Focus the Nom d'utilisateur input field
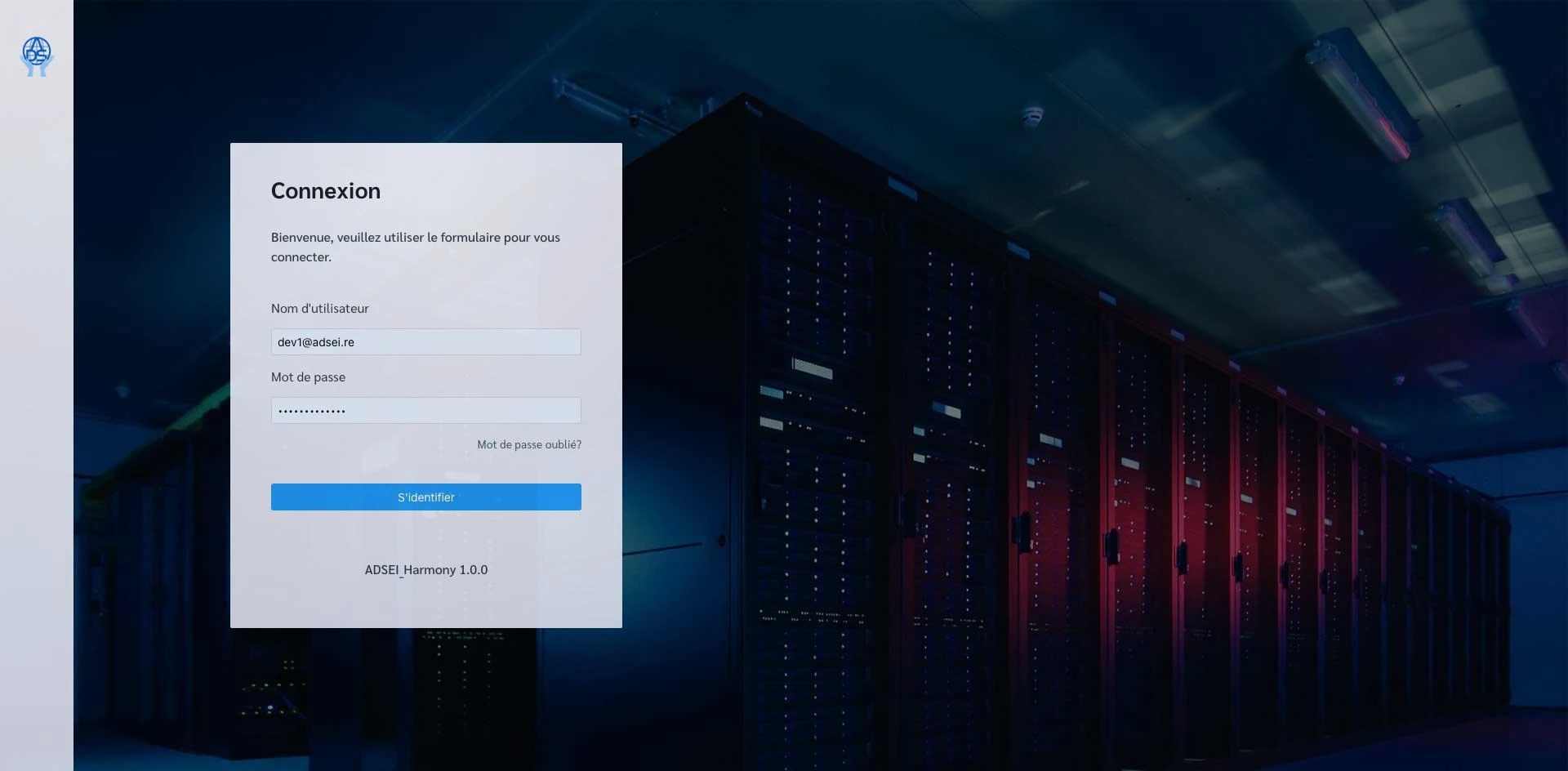 click(425, 342)
